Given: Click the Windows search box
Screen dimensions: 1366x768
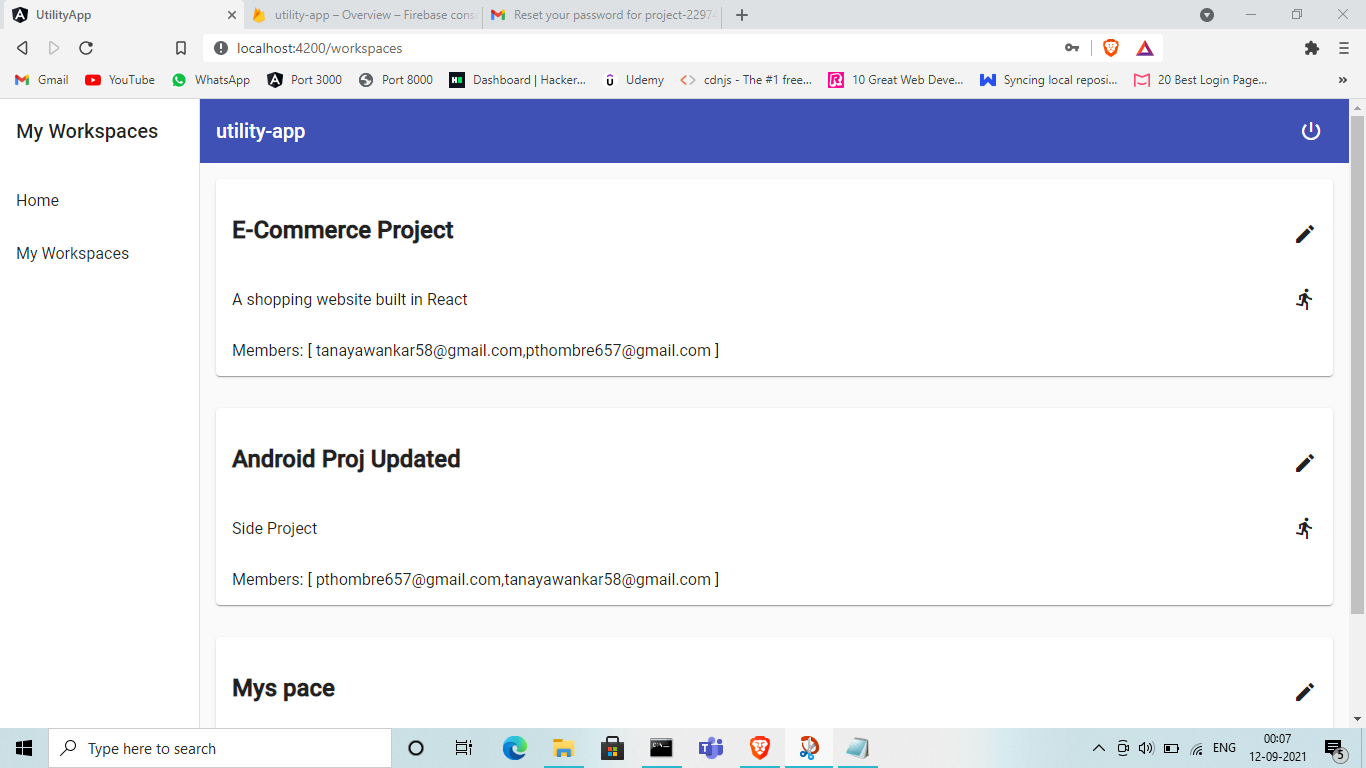Looking at the screenshot, I should click(220, 747).
